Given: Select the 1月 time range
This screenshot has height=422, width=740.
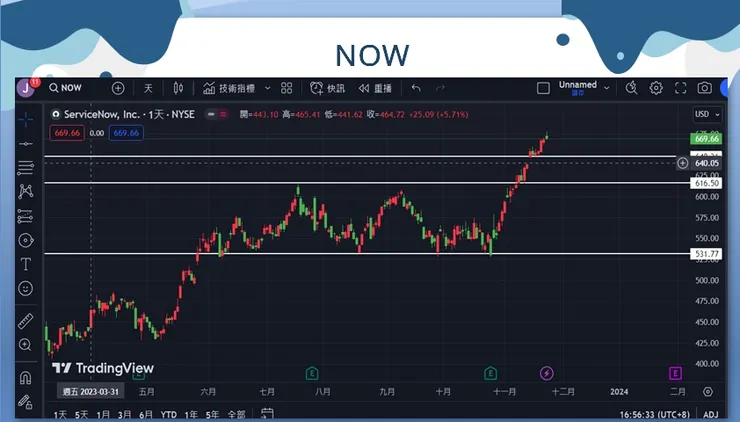Looking at the screenshot, I should (103, 414).
